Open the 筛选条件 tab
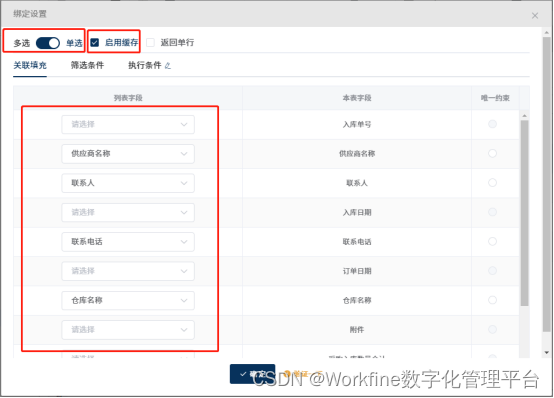The width and height of the screenshot is (554, 398). tap(87, 65)
